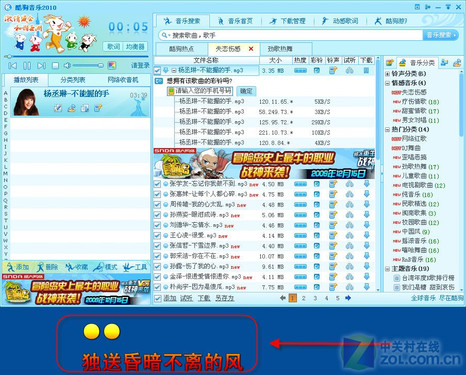Open the 网络收音机 playlist tab
Screen dimensions: 466x375
click(x=122, y=80)
